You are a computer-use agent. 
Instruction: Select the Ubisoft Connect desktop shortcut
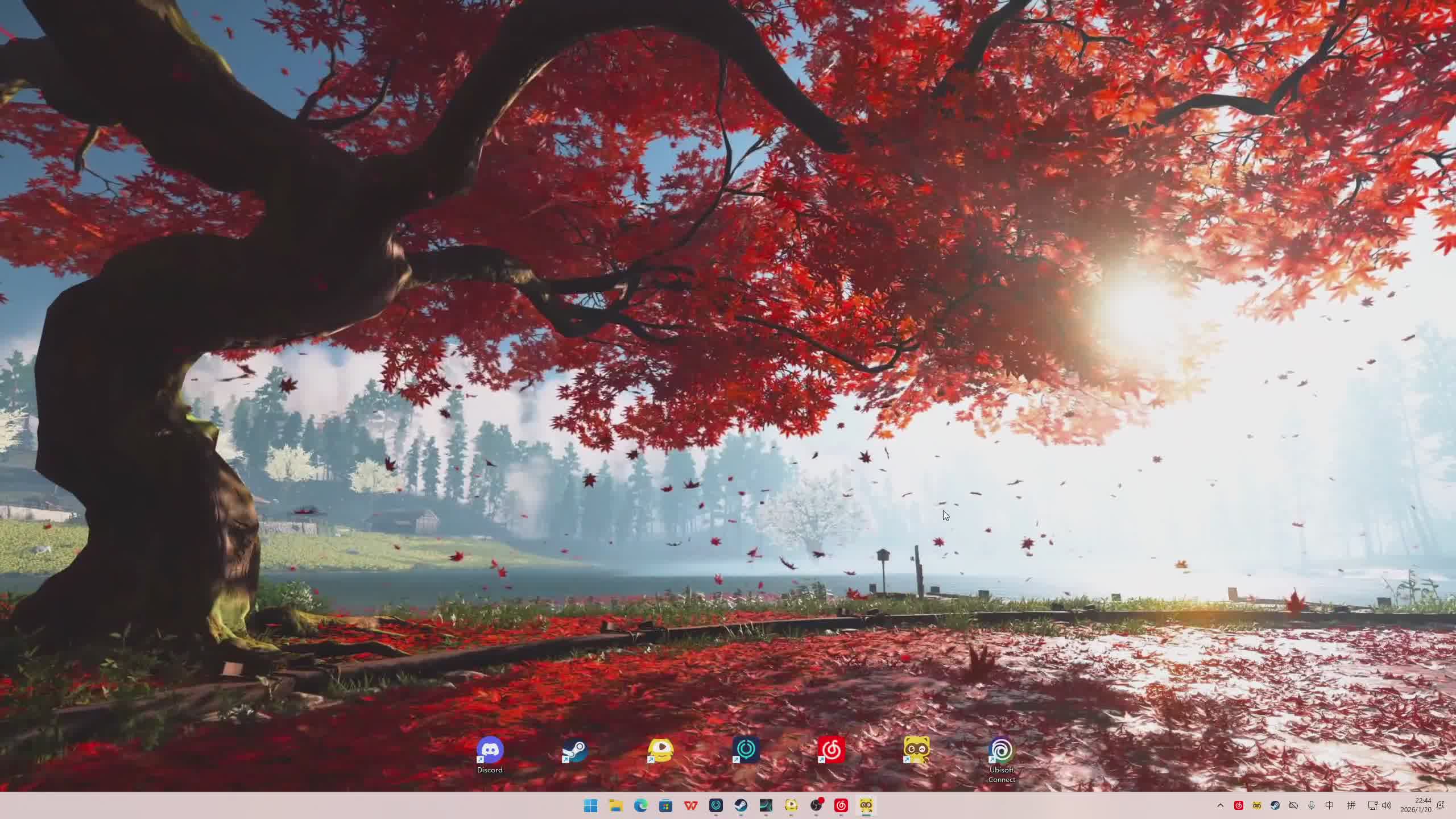(x=1001, y=751)
